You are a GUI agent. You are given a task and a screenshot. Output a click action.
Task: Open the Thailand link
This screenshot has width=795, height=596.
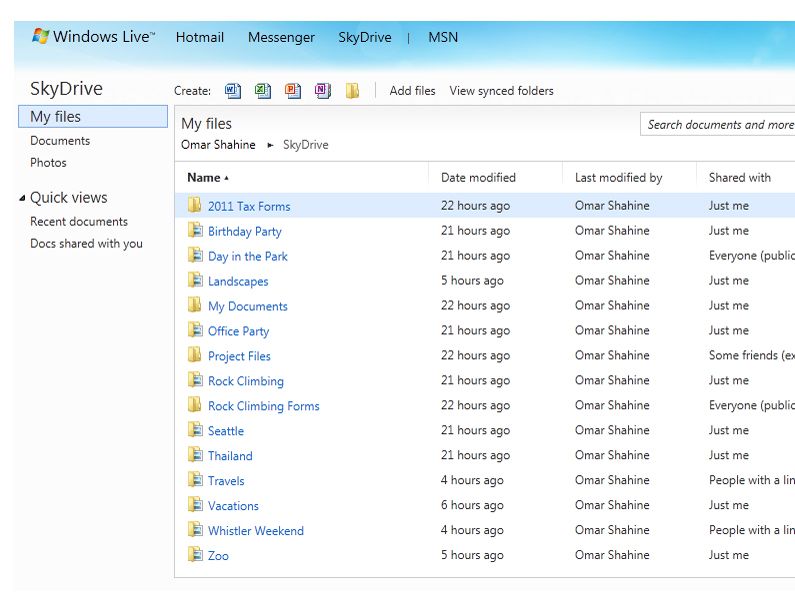(230, 456)
